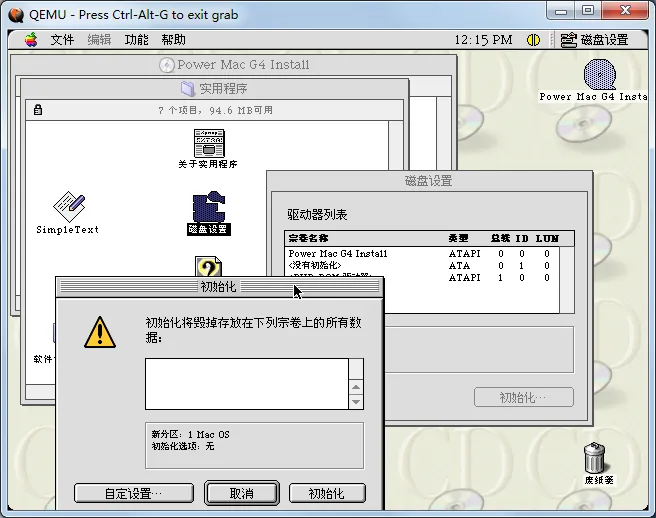Click the empty volume list box in 初始化 dialog
Screen dimensions: 656x518
[247, 384]
